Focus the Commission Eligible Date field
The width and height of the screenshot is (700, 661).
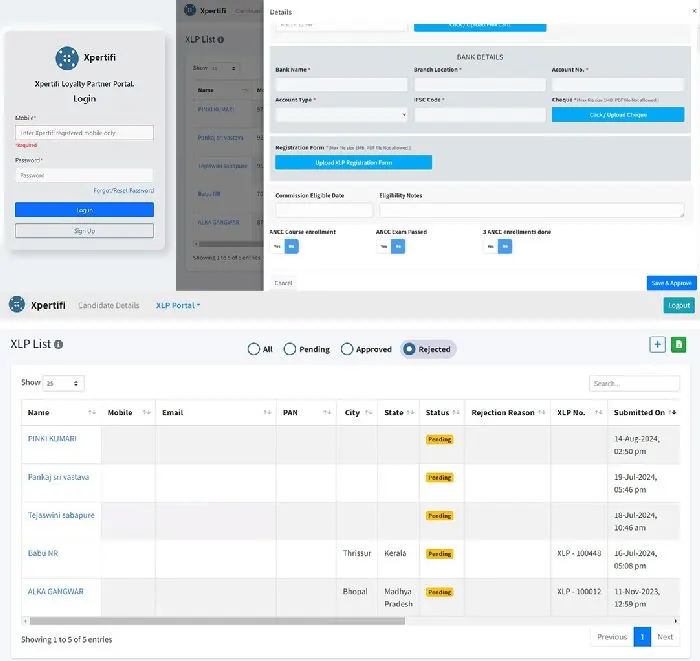pyautogui.click(x=324, y=210)
